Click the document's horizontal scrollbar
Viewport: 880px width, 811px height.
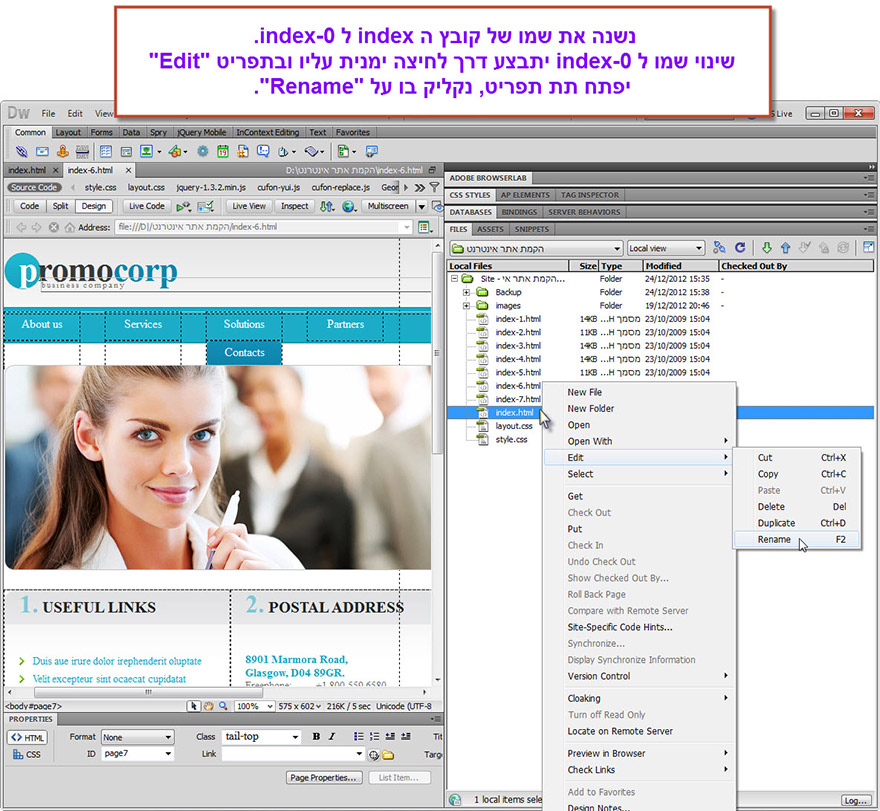147,692
